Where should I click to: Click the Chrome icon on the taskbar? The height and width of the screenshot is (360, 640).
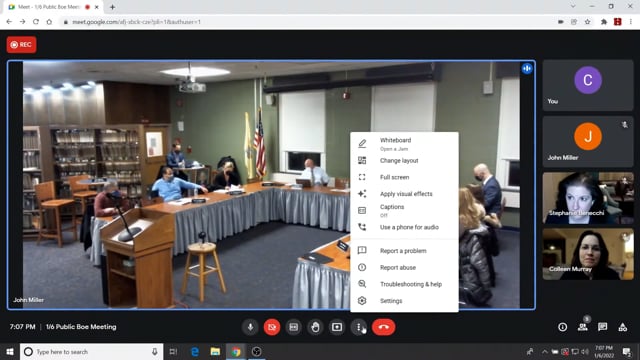(x=236, y=351)
